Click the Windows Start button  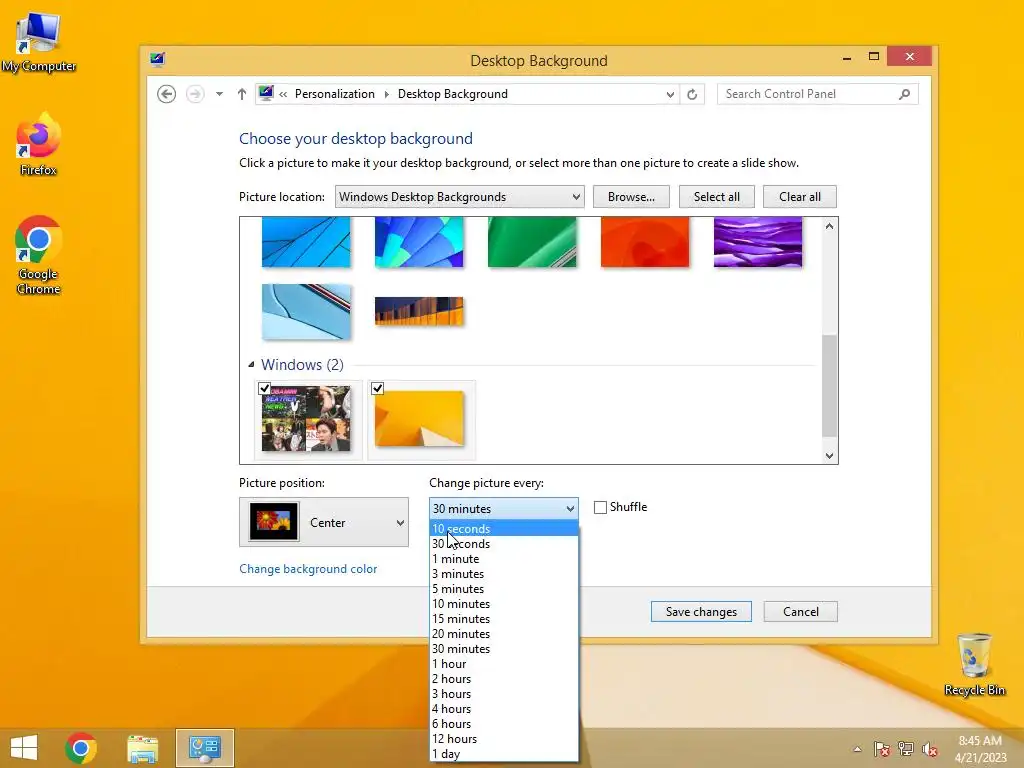(24, 748)
